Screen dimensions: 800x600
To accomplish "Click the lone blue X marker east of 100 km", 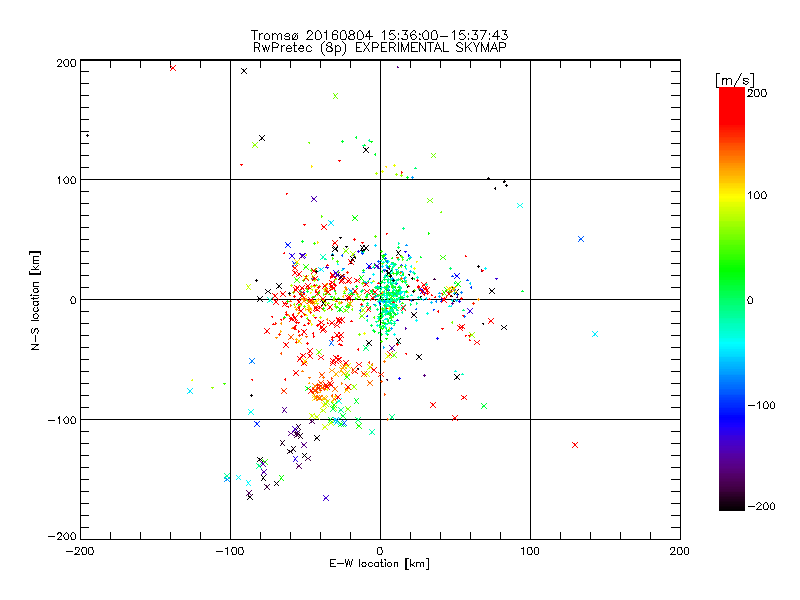I will pyautogui.click(x=581, y=239).
